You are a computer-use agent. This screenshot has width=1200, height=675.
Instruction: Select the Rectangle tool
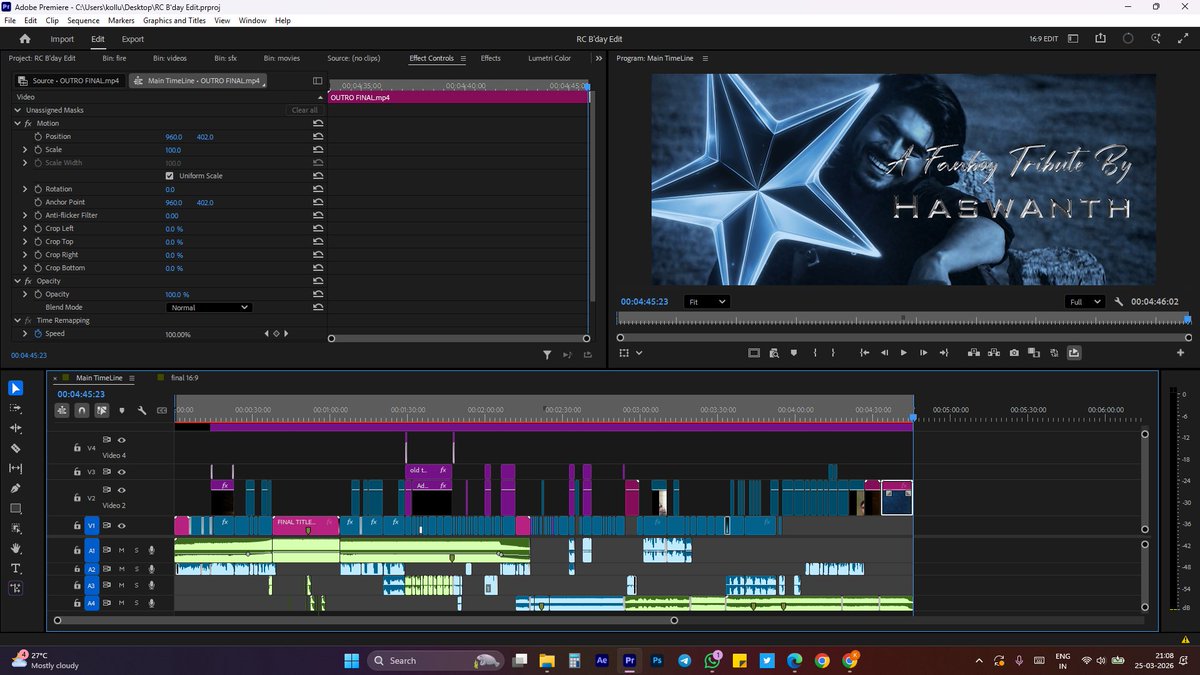point(16,508)
